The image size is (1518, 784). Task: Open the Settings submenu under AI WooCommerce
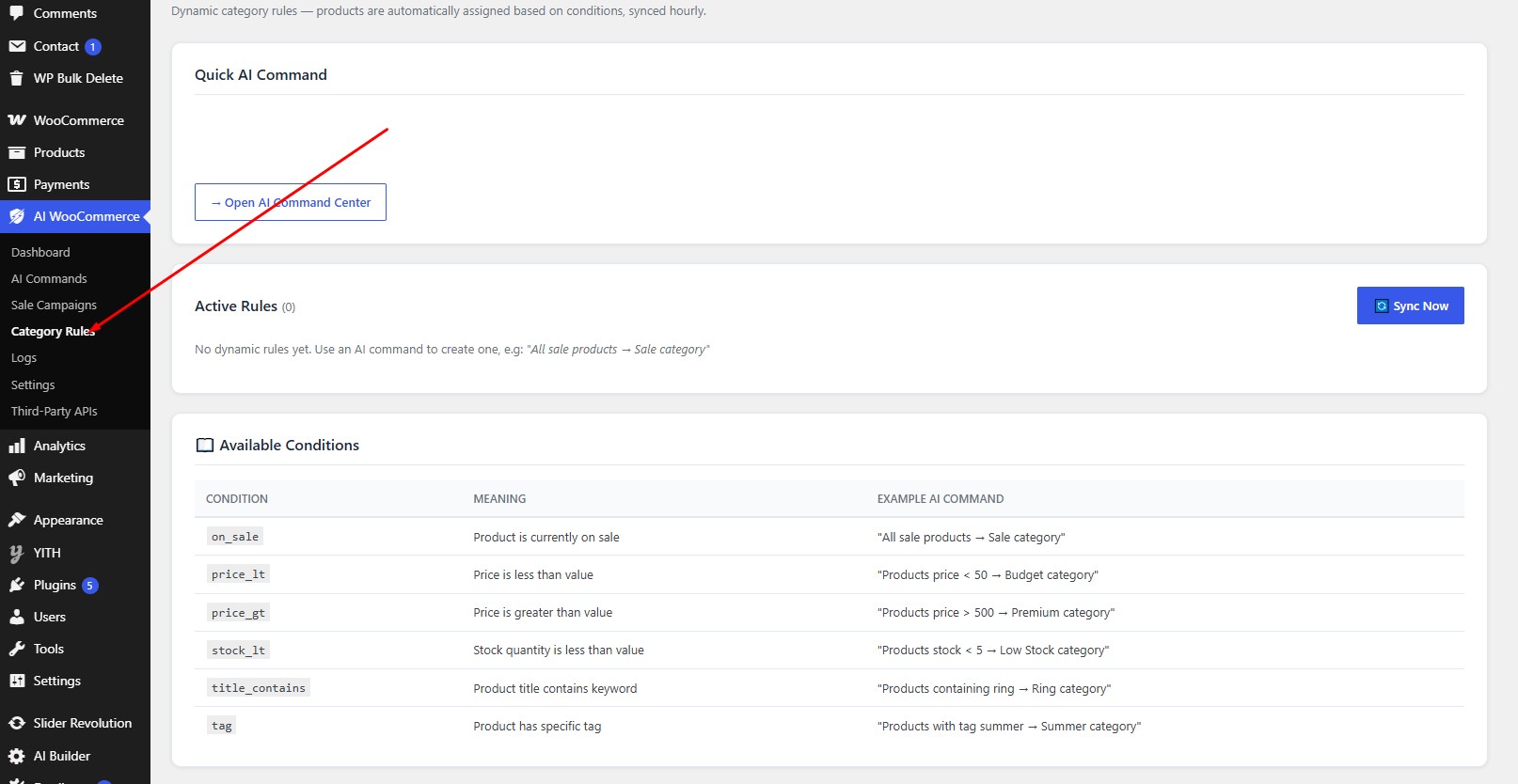[33, 384]
